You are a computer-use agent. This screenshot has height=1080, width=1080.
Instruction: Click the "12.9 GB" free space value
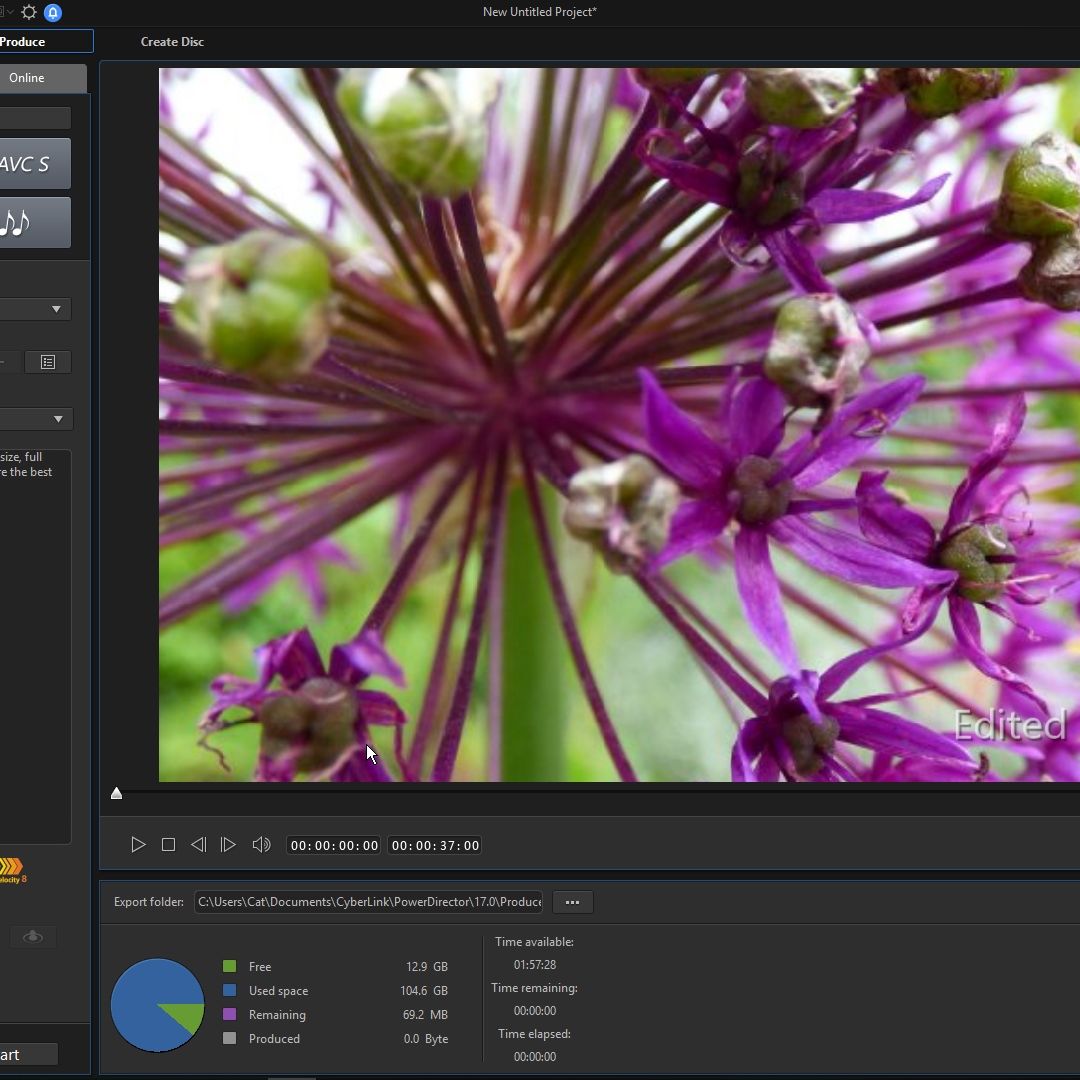[427, 966]
